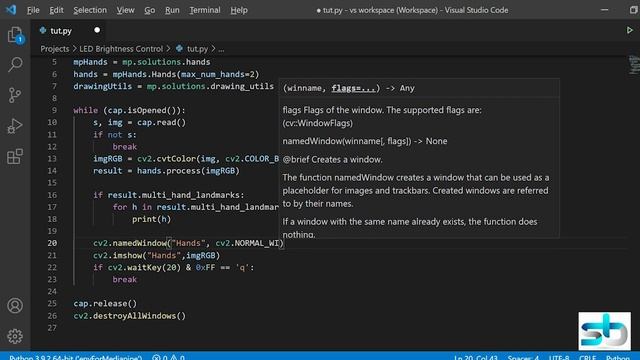Screen dimensions: 640x360
Task: Open the Accounts menu icon
Action: pyautogui.click(x=15, y=305)
